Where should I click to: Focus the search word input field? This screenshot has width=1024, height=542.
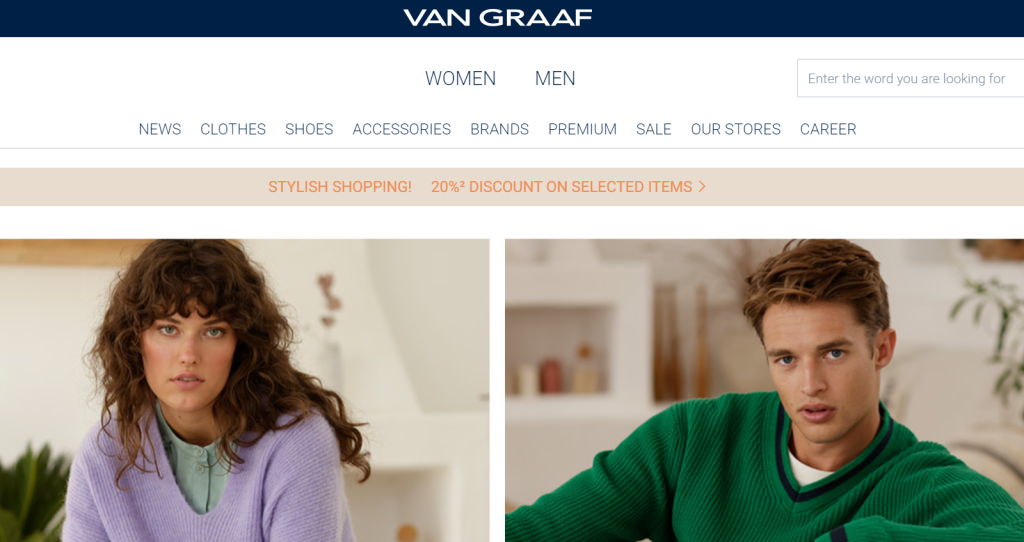tap(910, 78)
